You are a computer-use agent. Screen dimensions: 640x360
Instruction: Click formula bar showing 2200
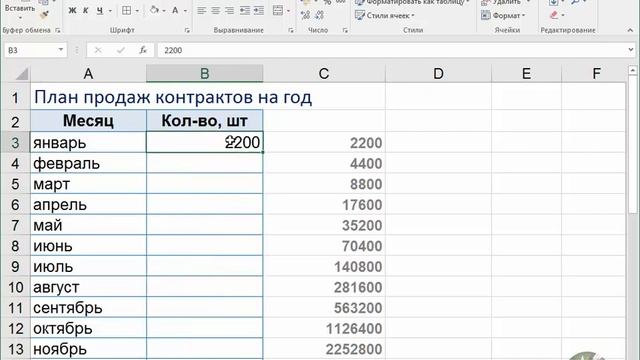point(392,50)
